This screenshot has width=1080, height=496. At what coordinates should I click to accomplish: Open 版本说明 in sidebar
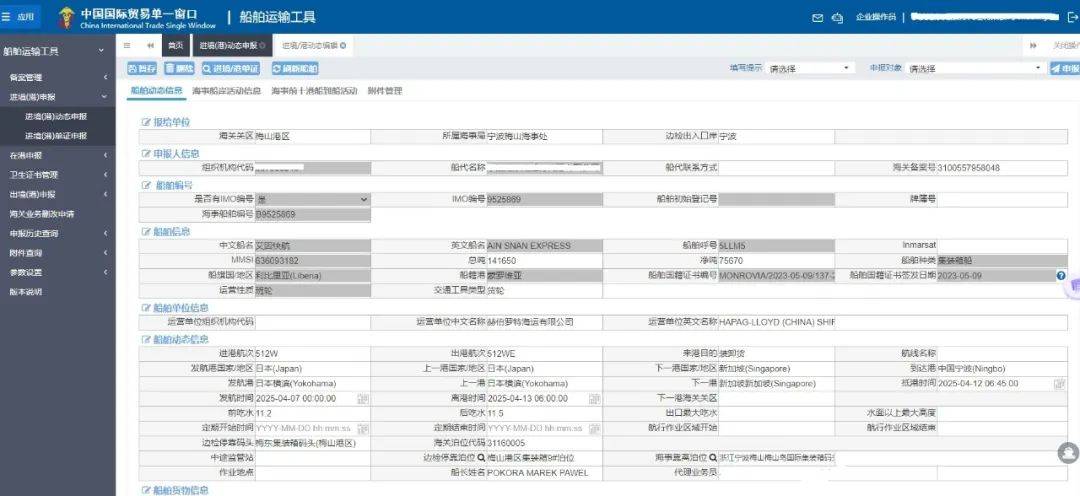[x=26, y=291]
